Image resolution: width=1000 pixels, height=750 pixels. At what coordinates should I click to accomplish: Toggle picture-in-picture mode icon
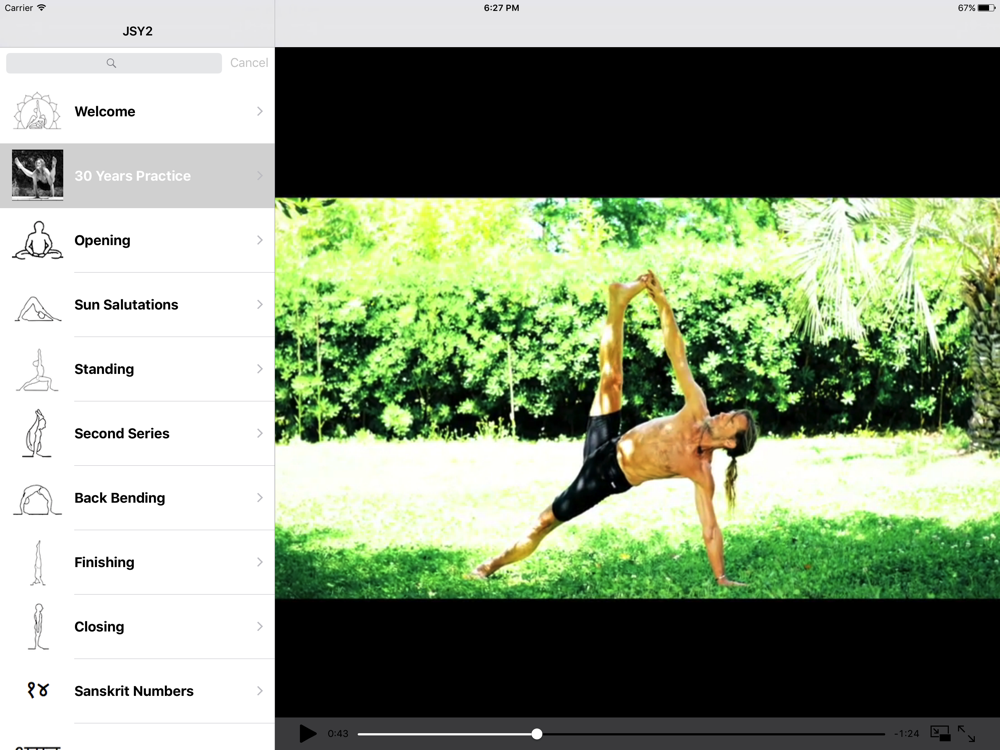940,733
